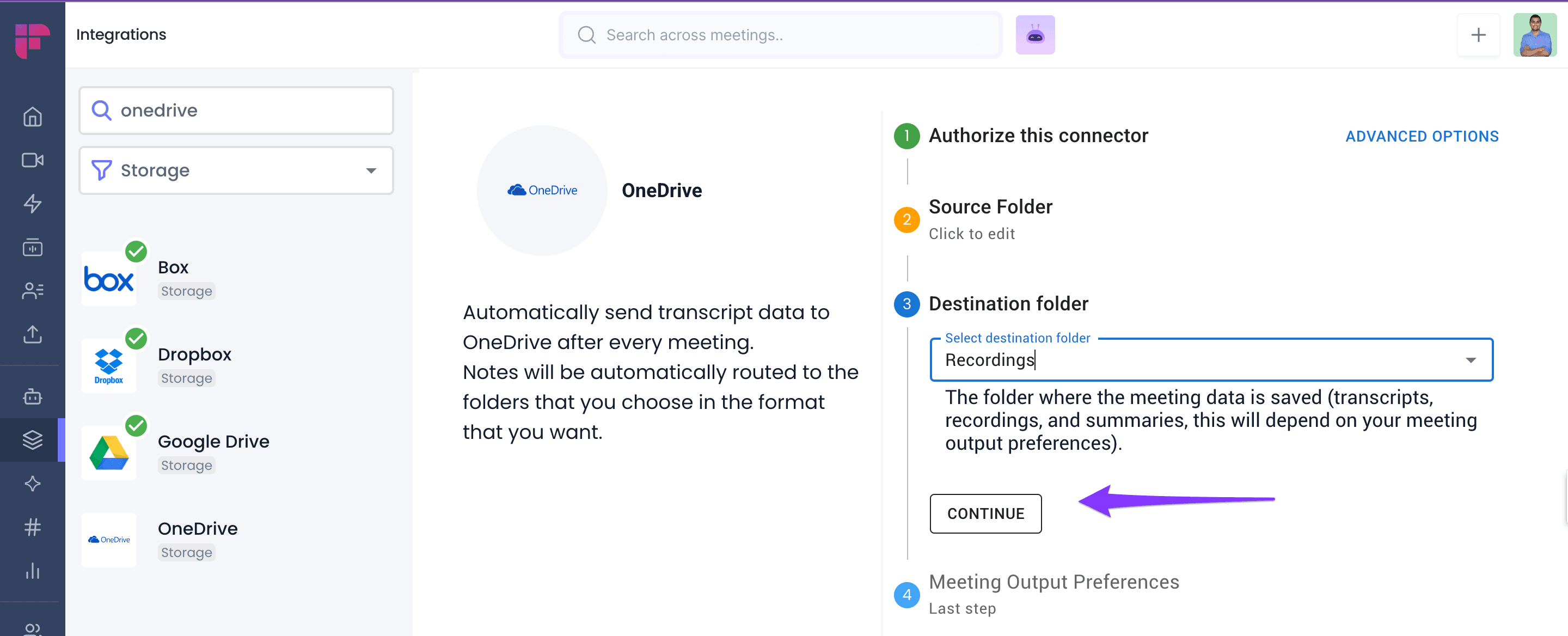Open the Upload icon in sidebar
Screen dimensions: 1568x636
[32, 334]
